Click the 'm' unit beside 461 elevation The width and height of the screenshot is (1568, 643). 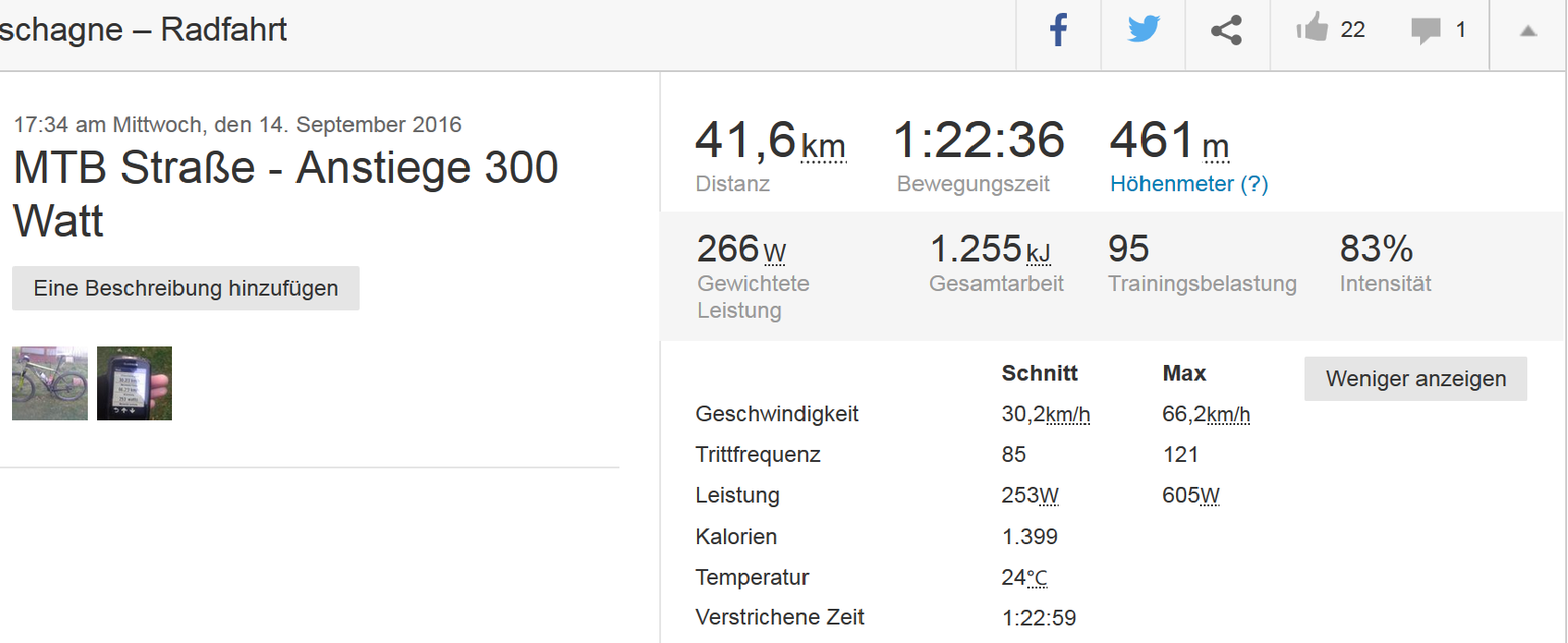point(1216,147)
